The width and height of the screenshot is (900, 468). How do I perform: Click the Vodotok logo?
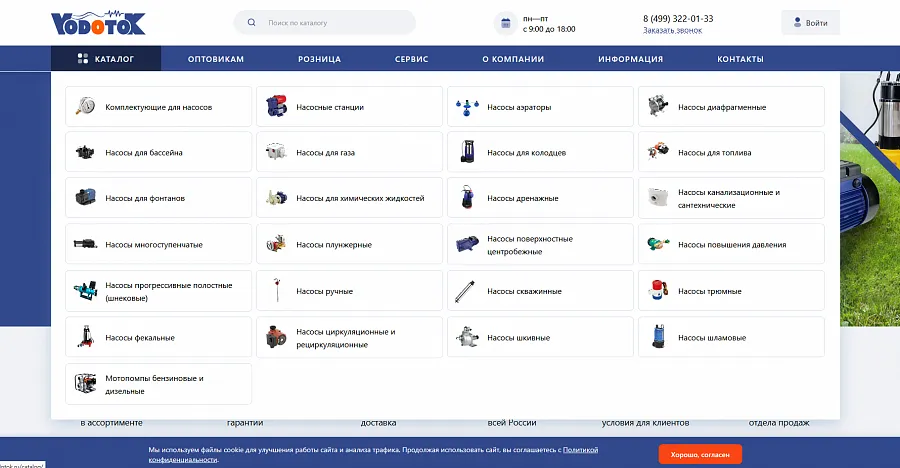[98, 23]
